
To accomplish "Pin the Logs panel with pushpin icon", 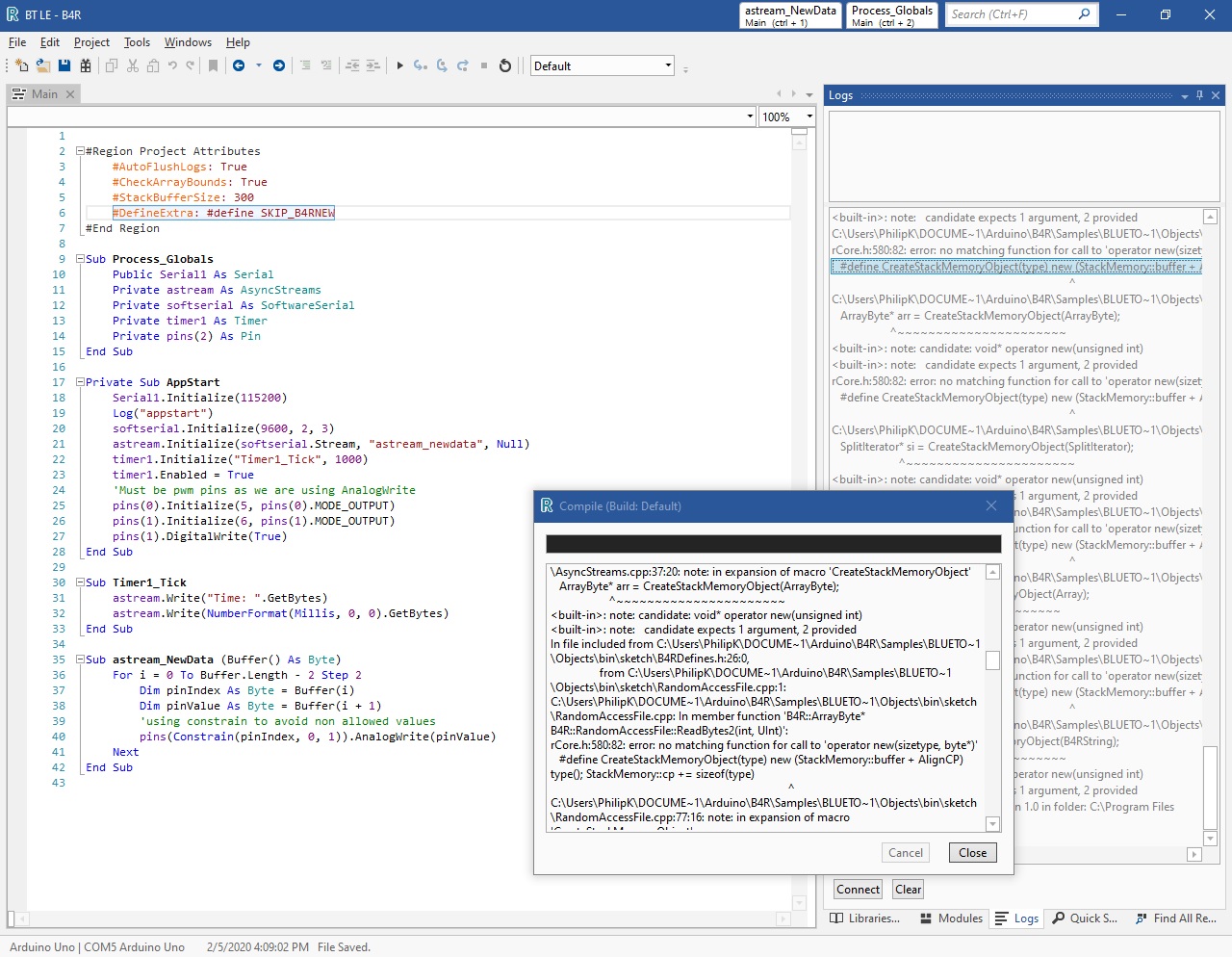I will click(1199, 95).
